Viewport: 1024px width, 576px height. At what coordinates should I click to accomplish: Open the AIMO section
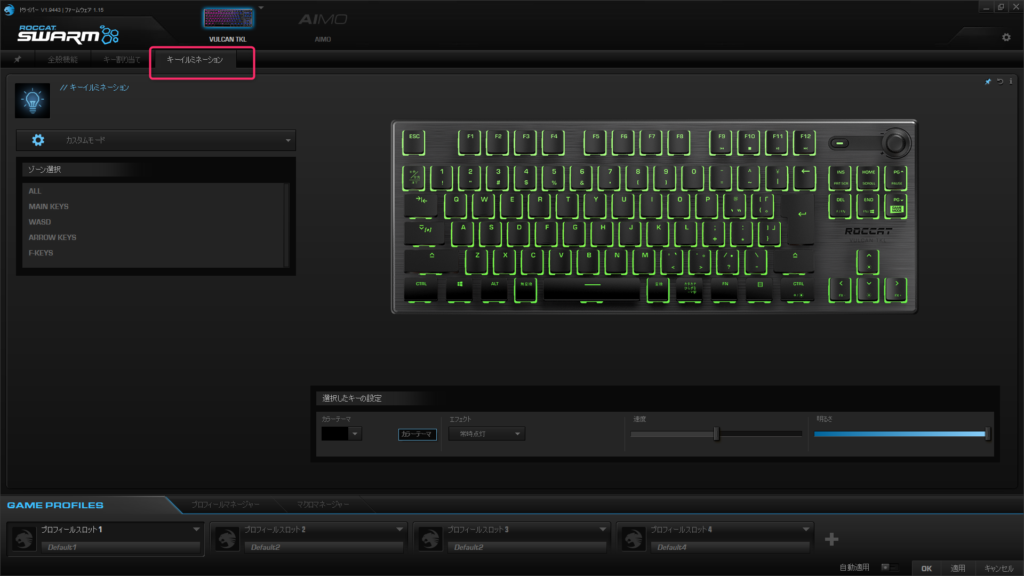click(323, 26)
